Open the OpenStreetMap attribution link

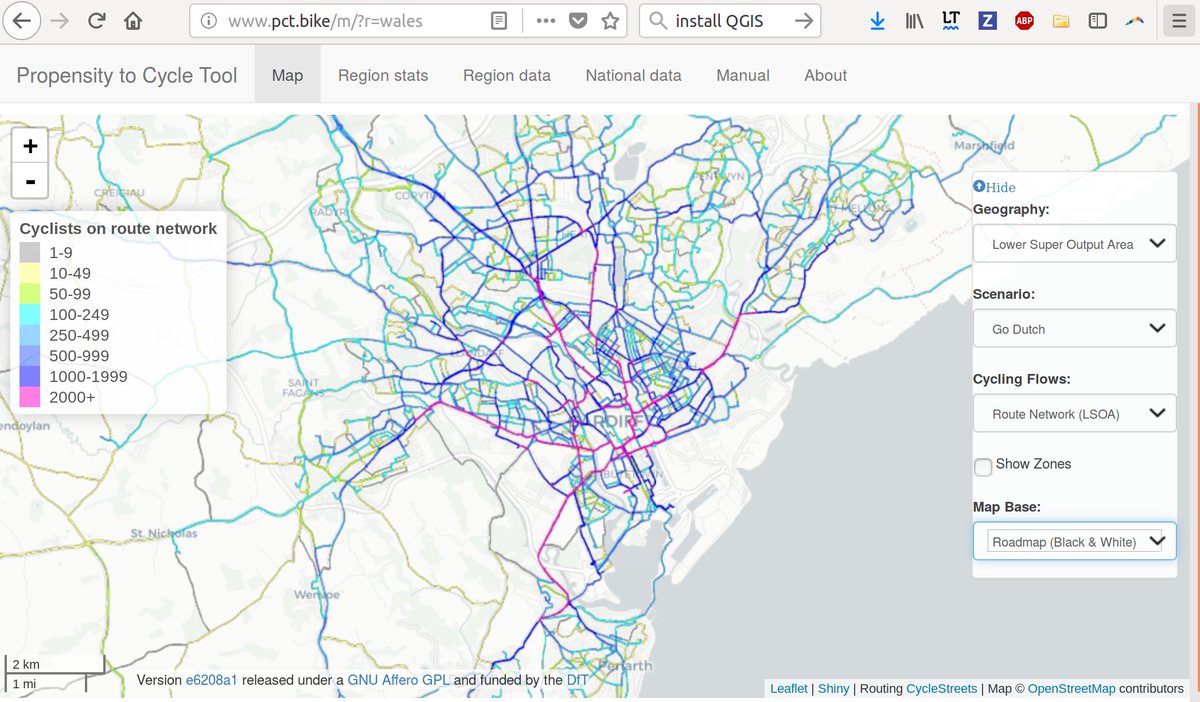pyautogui.click(x=1071, y=689)
